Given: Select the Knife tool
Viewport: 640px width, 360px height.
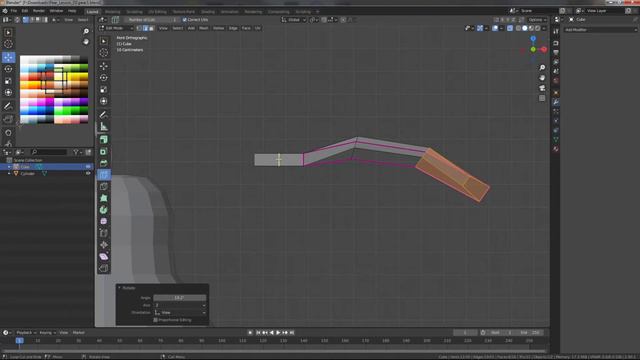Looking at the screenshot, I should click(x=104, y=187).
